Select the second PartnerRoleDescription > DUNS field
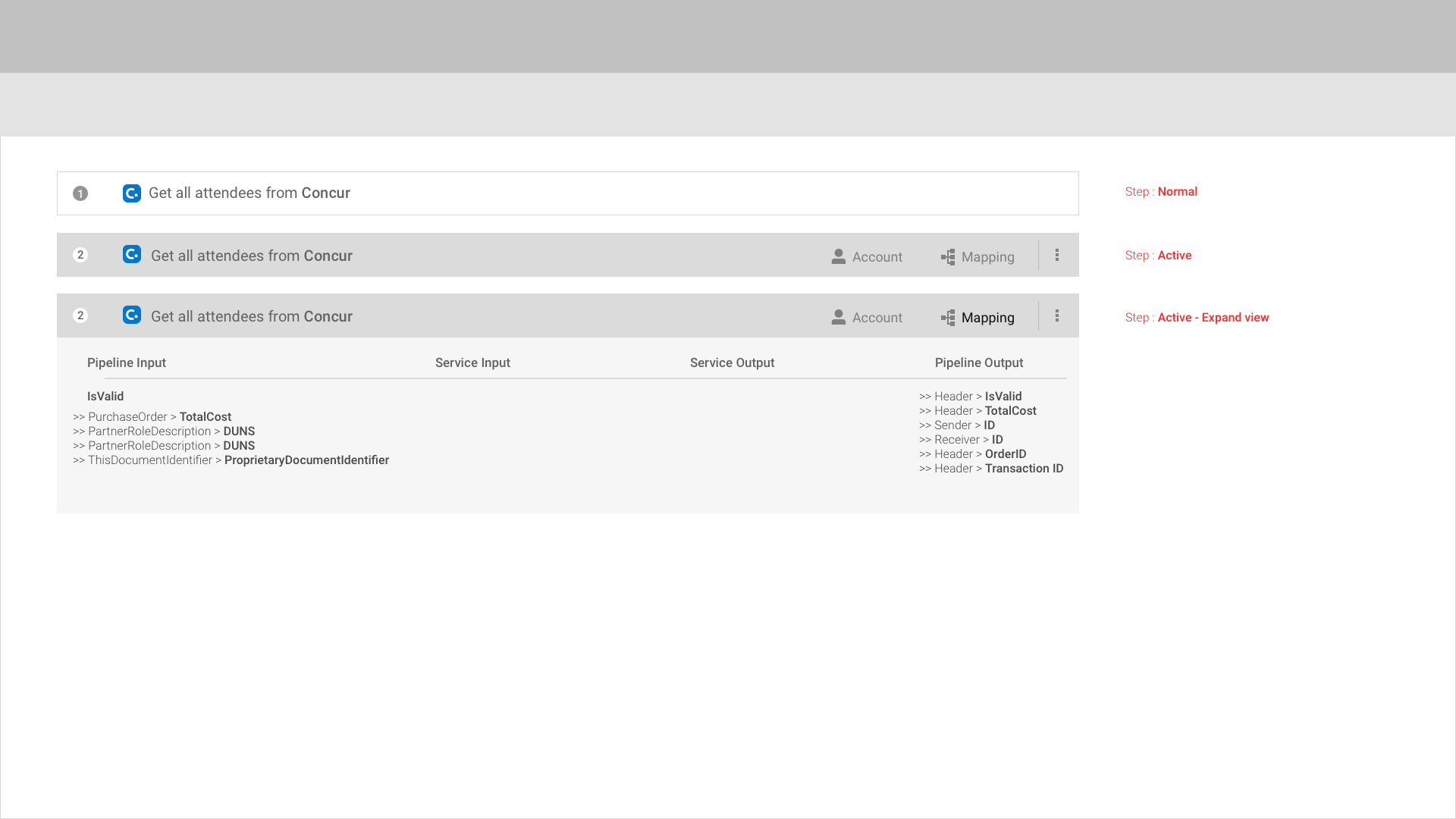 point(164,445)
